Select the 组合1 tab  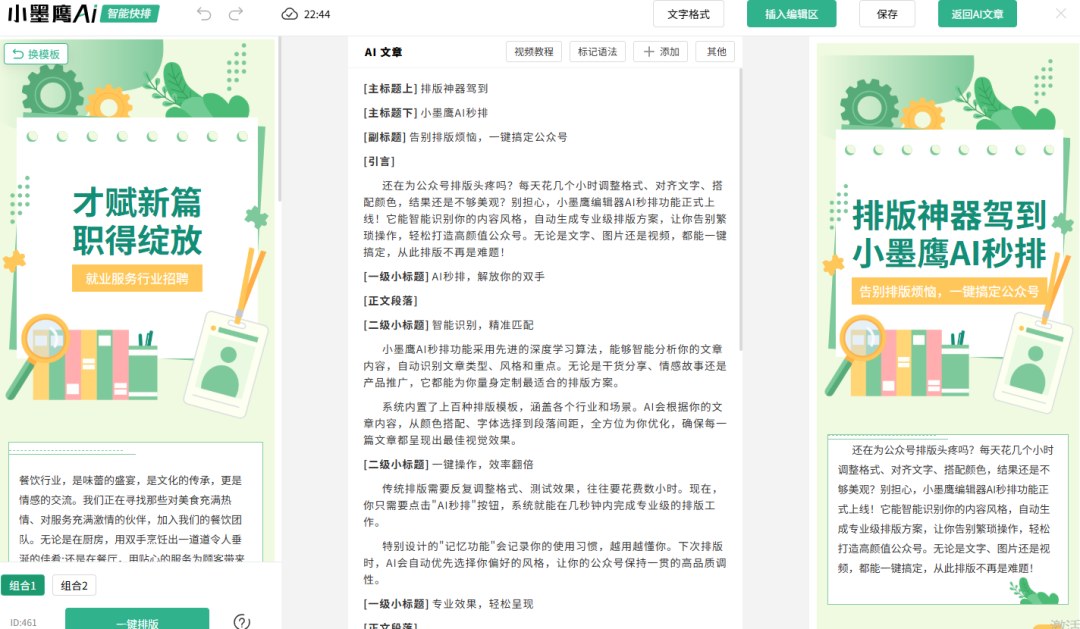click(x=23, y=586)
